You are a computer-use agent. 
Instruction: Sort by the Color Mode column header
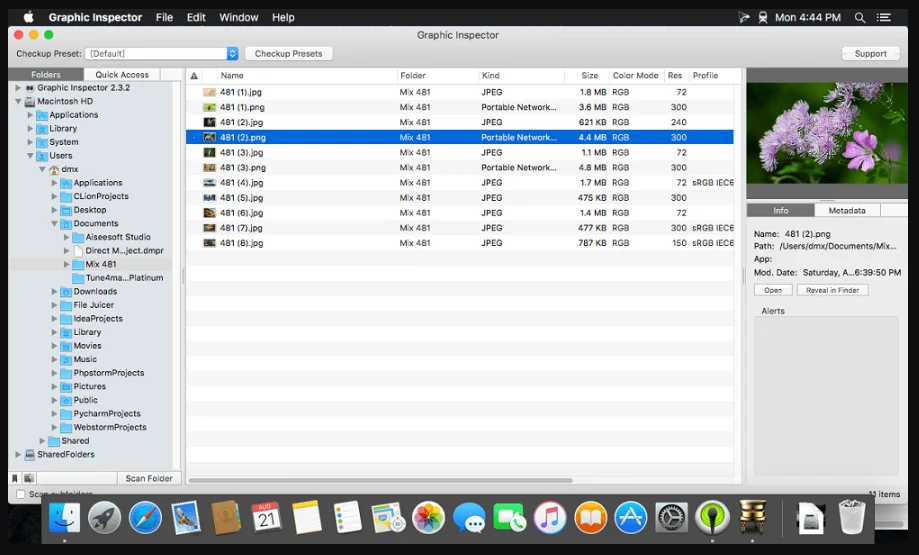[635, 76]
